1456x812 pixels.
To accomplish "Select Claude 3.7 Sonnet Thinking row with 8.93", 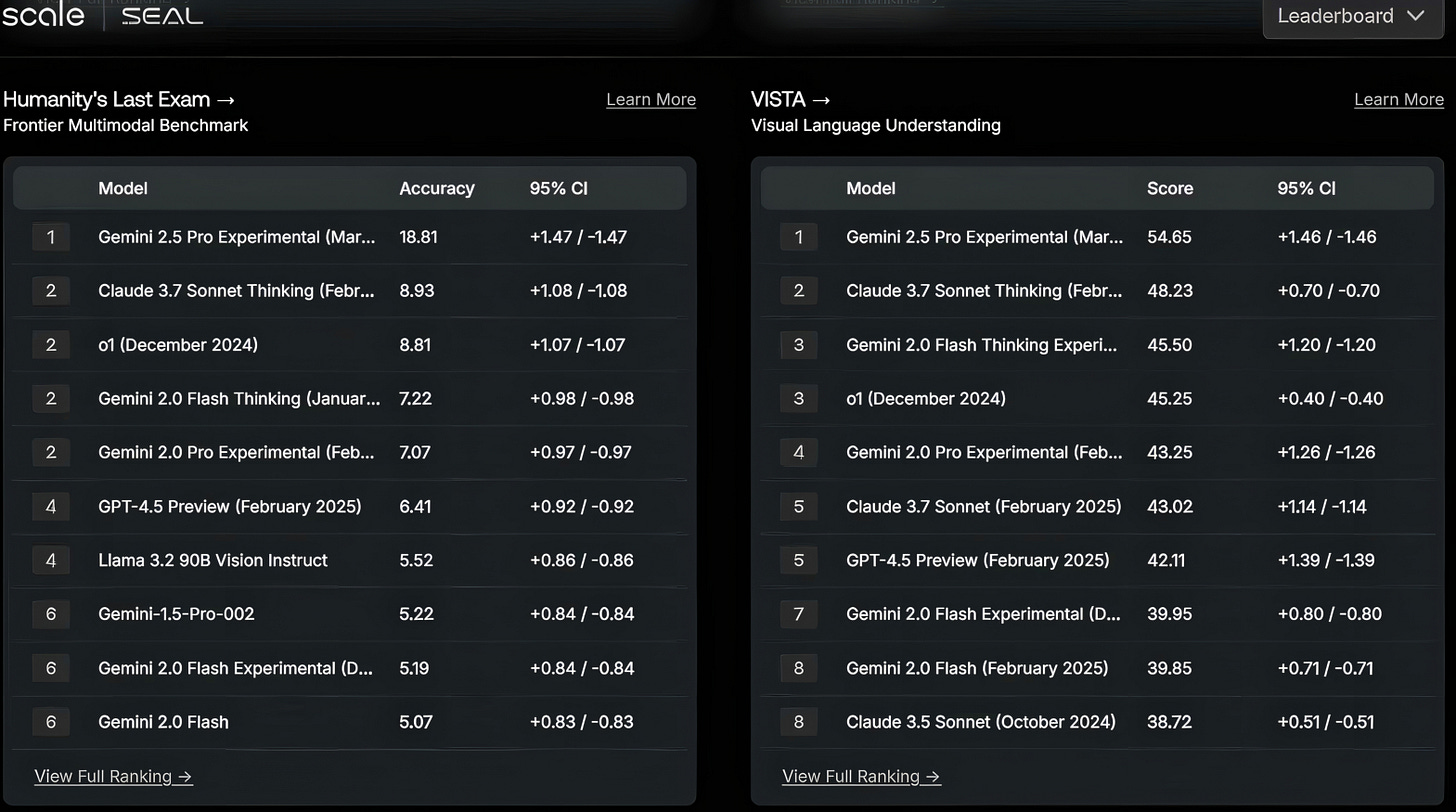I will tap(350, 291).
